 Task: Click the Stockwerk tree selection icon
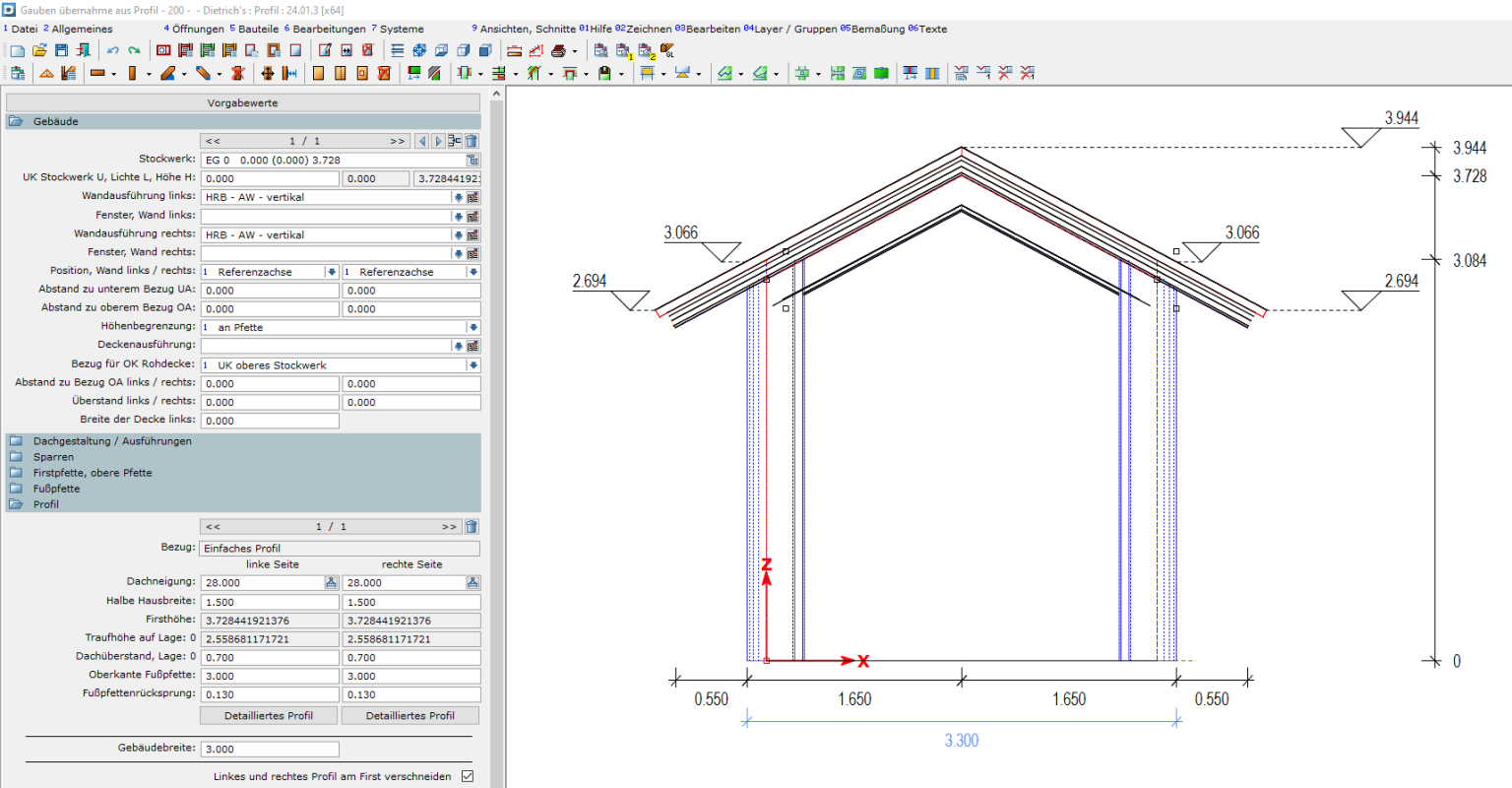pyautogui.click(x=472, y=160)
